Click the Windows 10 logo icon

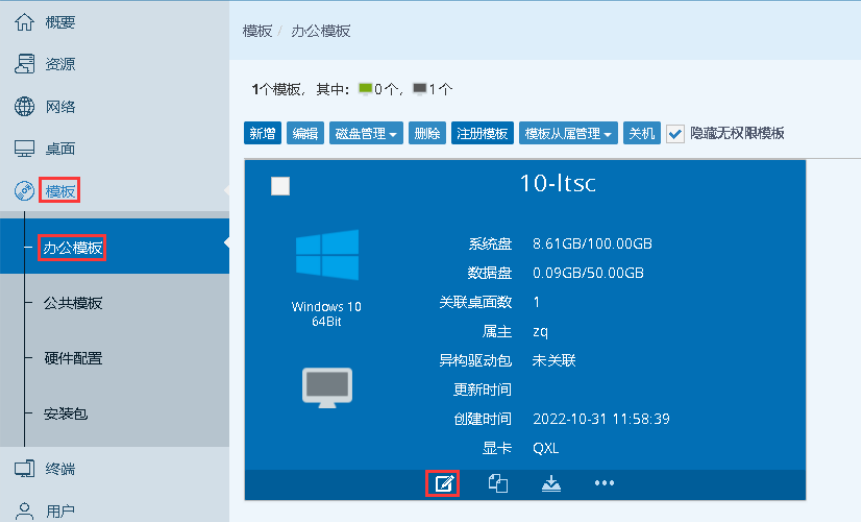pos(326,255)
